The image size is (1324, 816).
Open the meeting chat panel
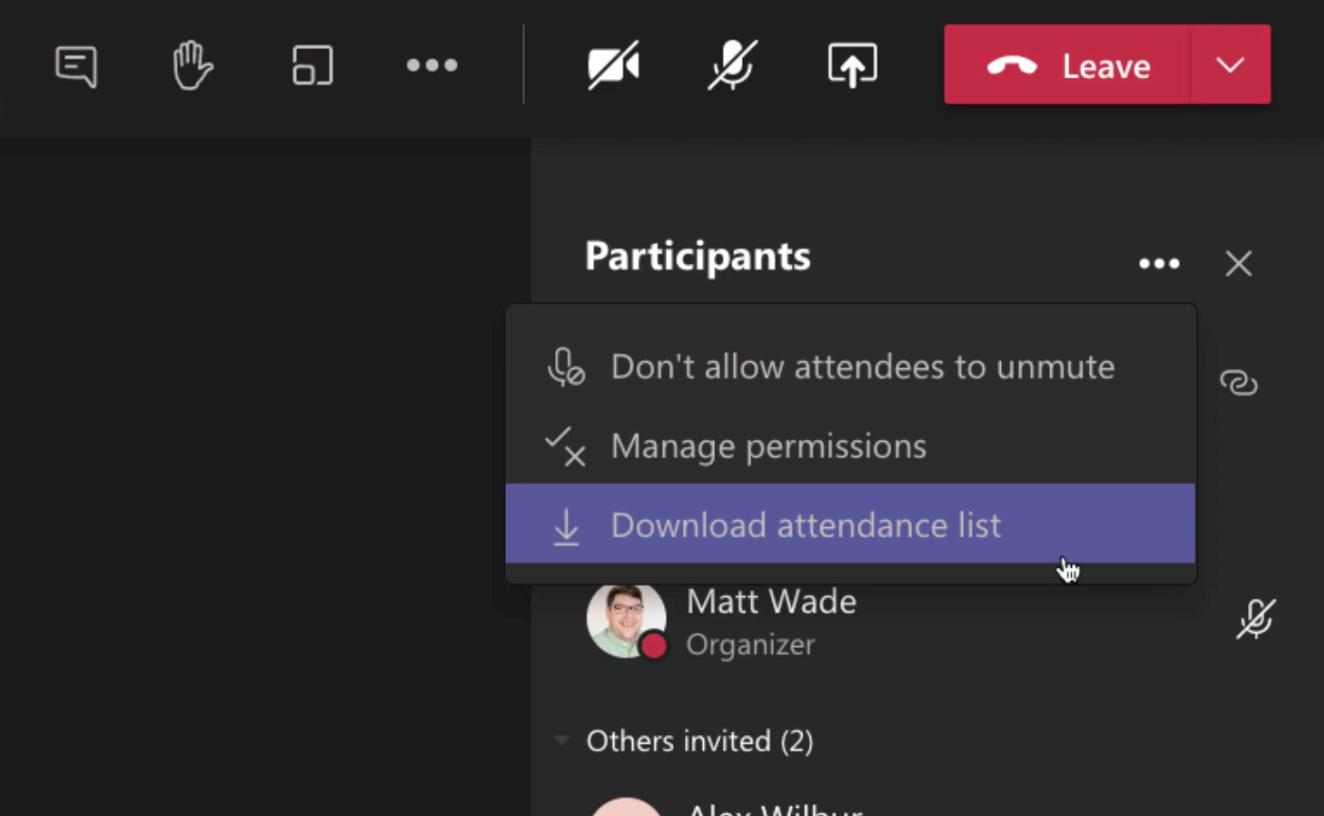tap(76, 66)
